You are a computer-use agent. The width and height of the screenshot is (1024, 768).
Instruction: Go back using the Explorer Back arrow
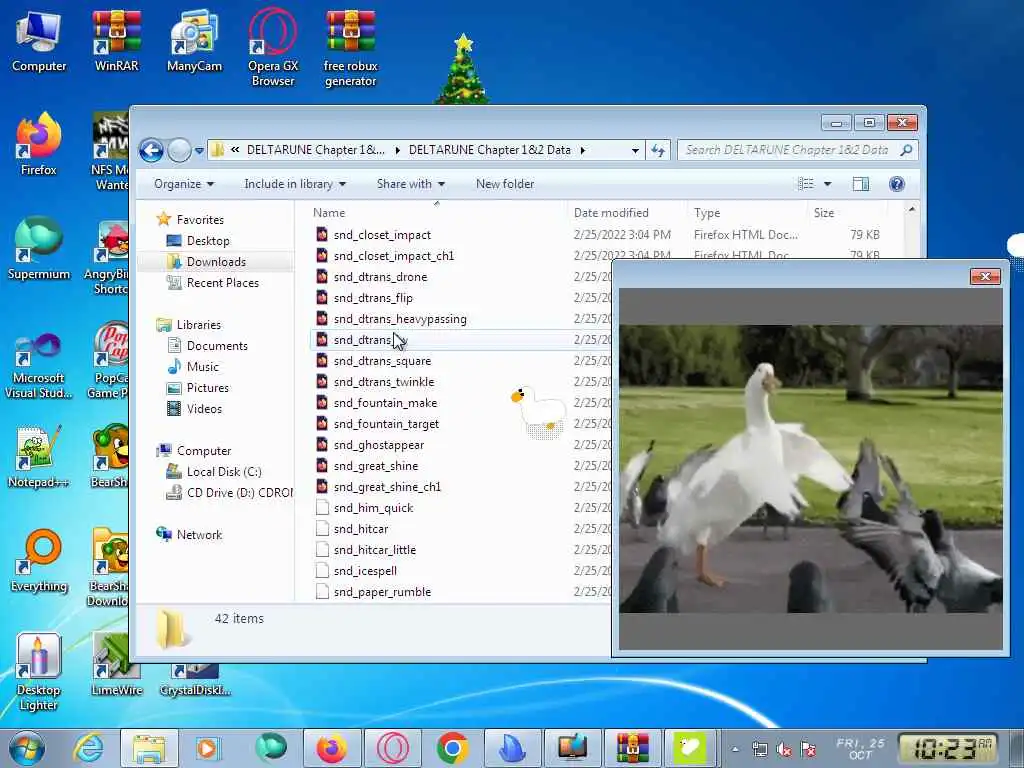point(152,151)
